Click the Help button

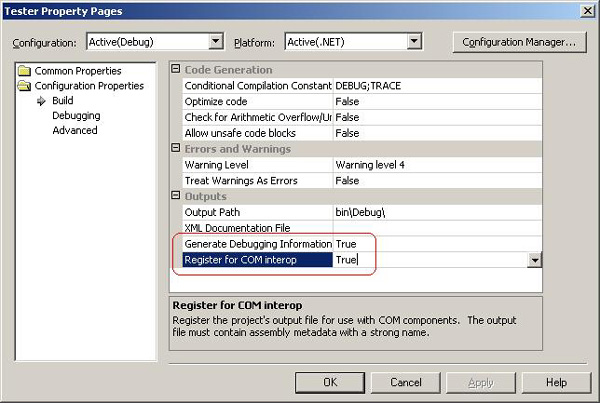click(556, 382)
